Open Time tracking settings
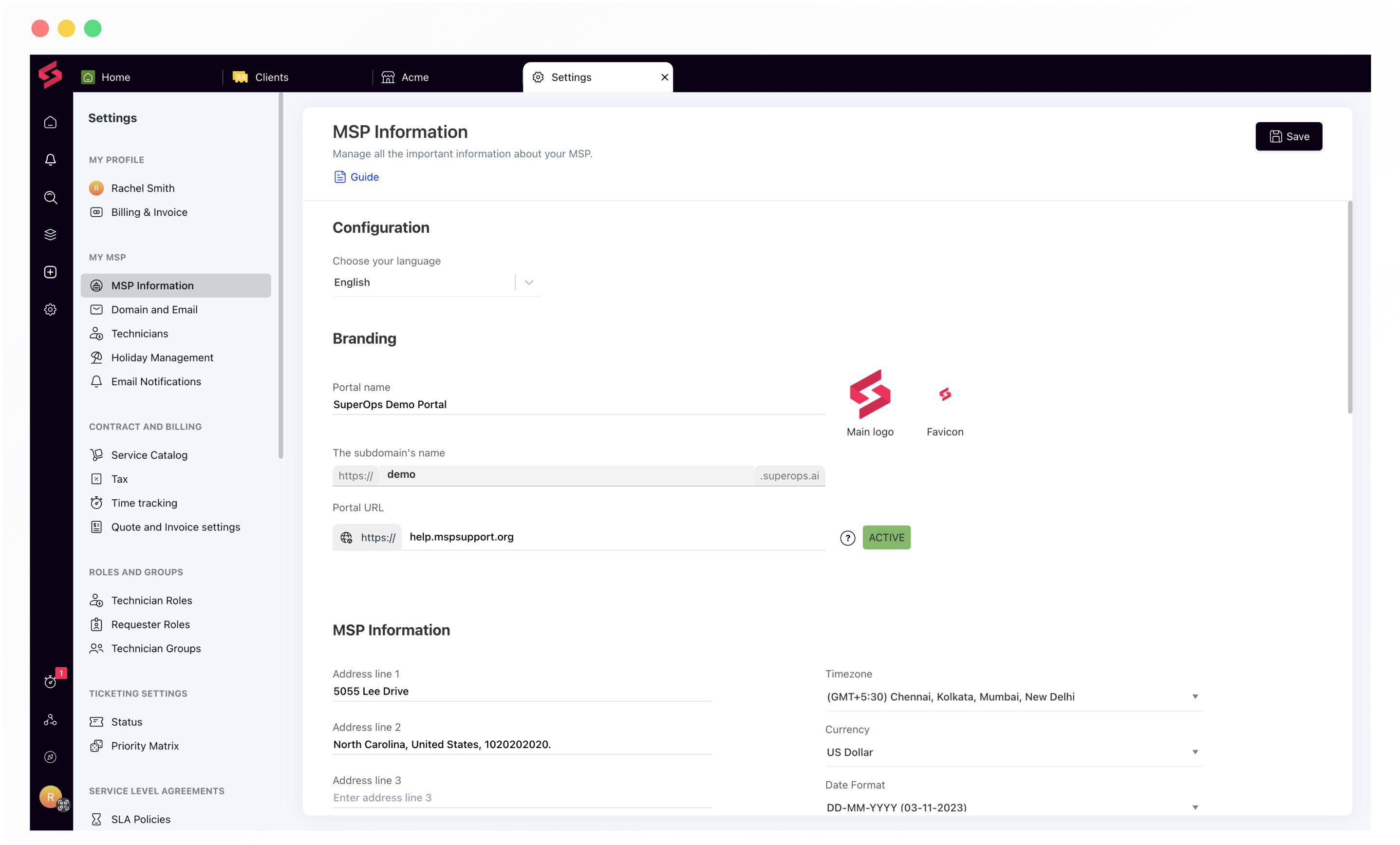Image resolution: width=1400 pixels, height=845 pixels. coord(176,503)
